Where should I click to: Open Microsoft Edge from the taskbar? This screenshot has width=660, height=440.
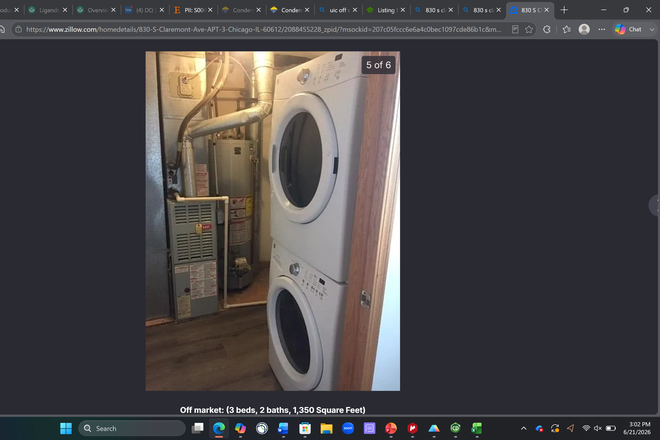pyautogui.click(x=219, y=428)
